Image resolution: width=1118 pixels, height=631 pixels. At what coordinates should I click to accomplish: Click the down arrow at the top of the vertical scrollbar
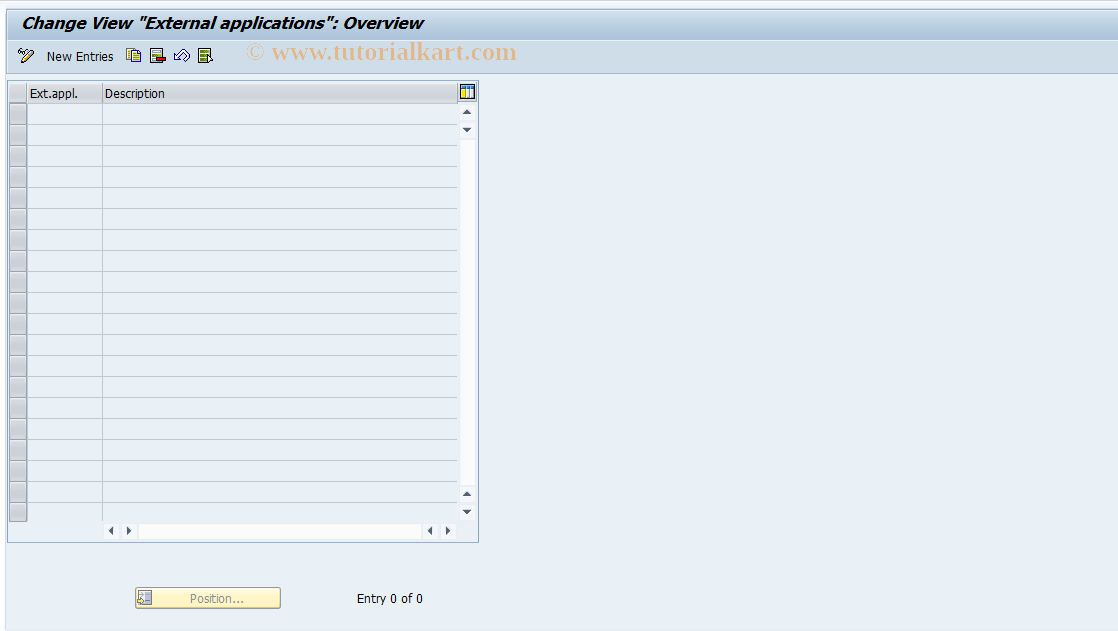click(x=467, y=130)
